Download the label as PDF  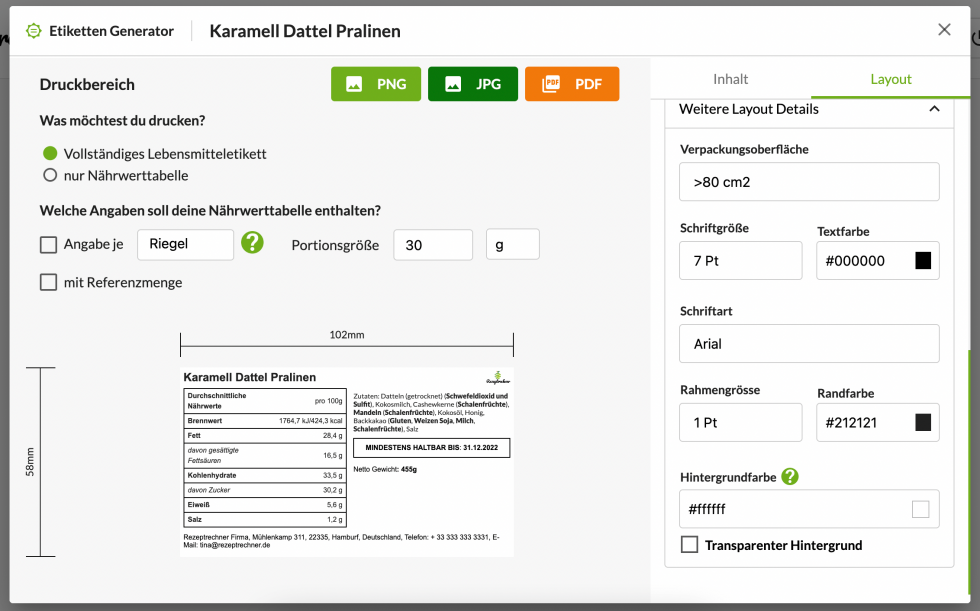pyautogui.click(x=571, y=84)
